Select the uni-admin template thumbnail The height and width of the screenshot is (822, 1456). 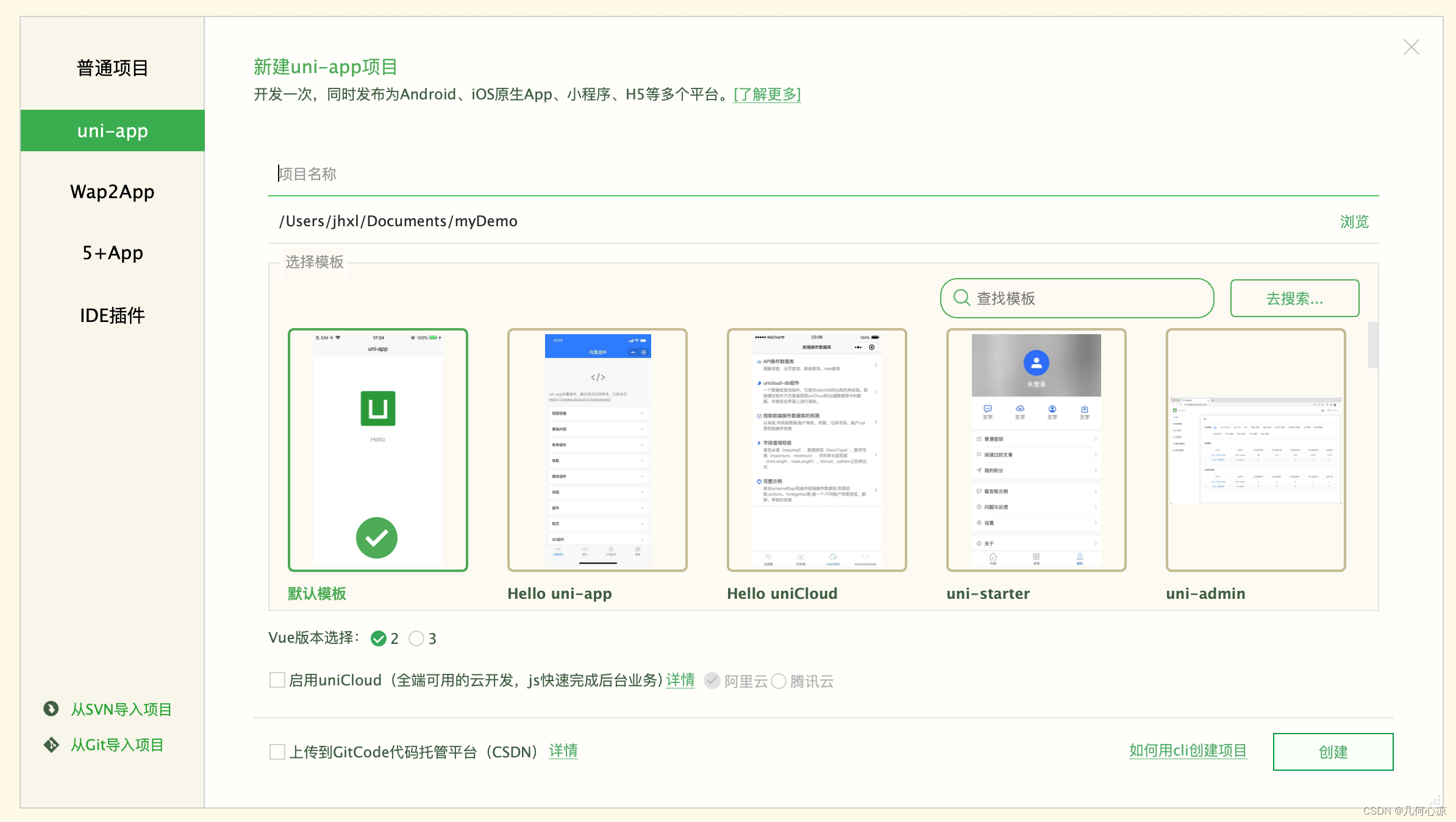[1255, 449]
